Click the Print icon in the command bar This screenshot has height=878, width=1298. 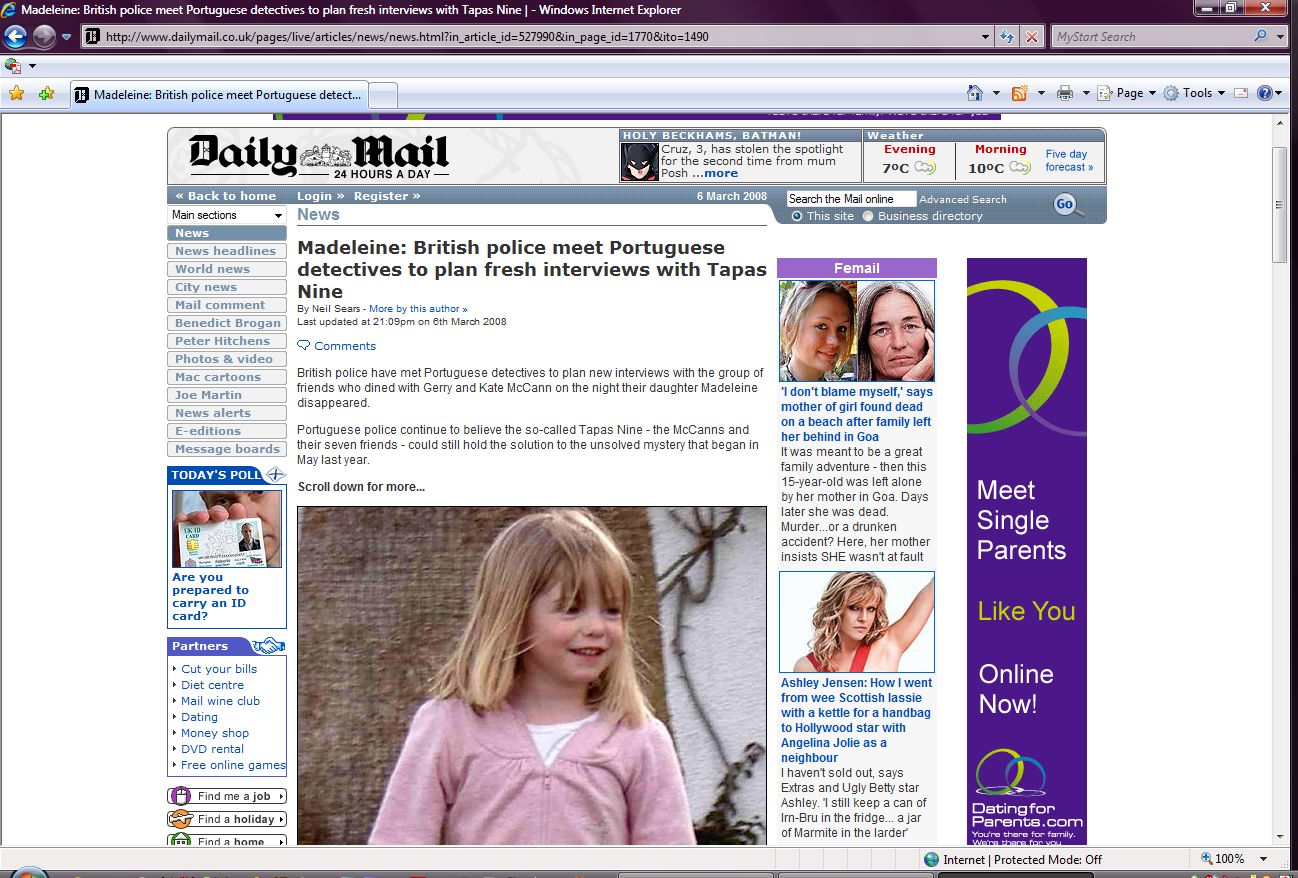point(1064,93)
